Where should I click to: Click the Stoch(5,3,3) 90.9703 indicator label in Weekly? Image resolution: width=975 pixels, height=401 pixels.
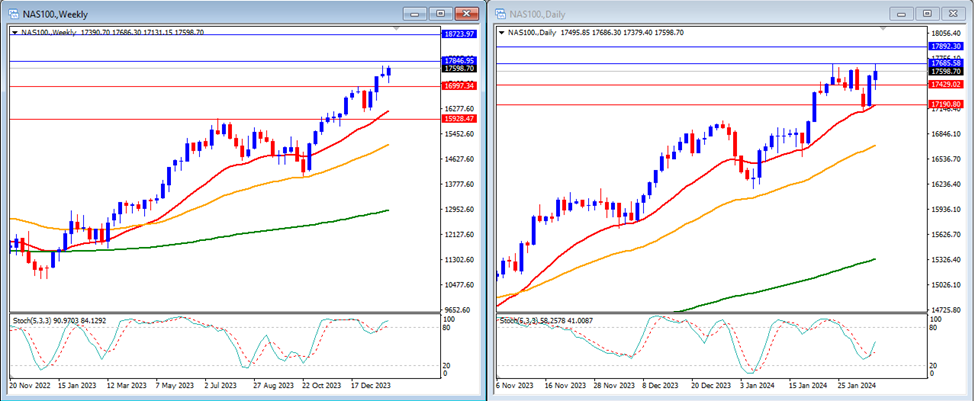pos(60,321)
